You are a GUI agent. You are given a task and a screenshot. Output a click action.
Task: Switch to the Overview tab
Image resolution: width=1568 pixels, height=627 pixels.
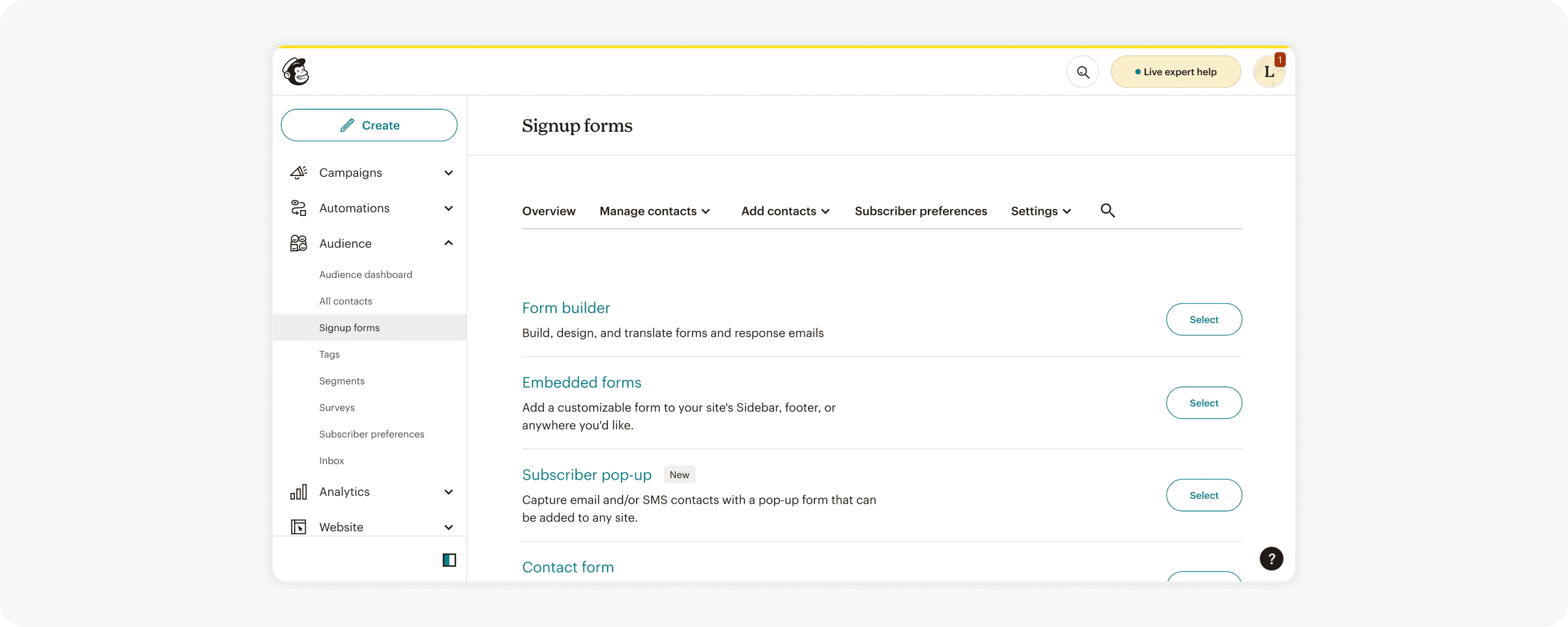[x=548, y=211]
